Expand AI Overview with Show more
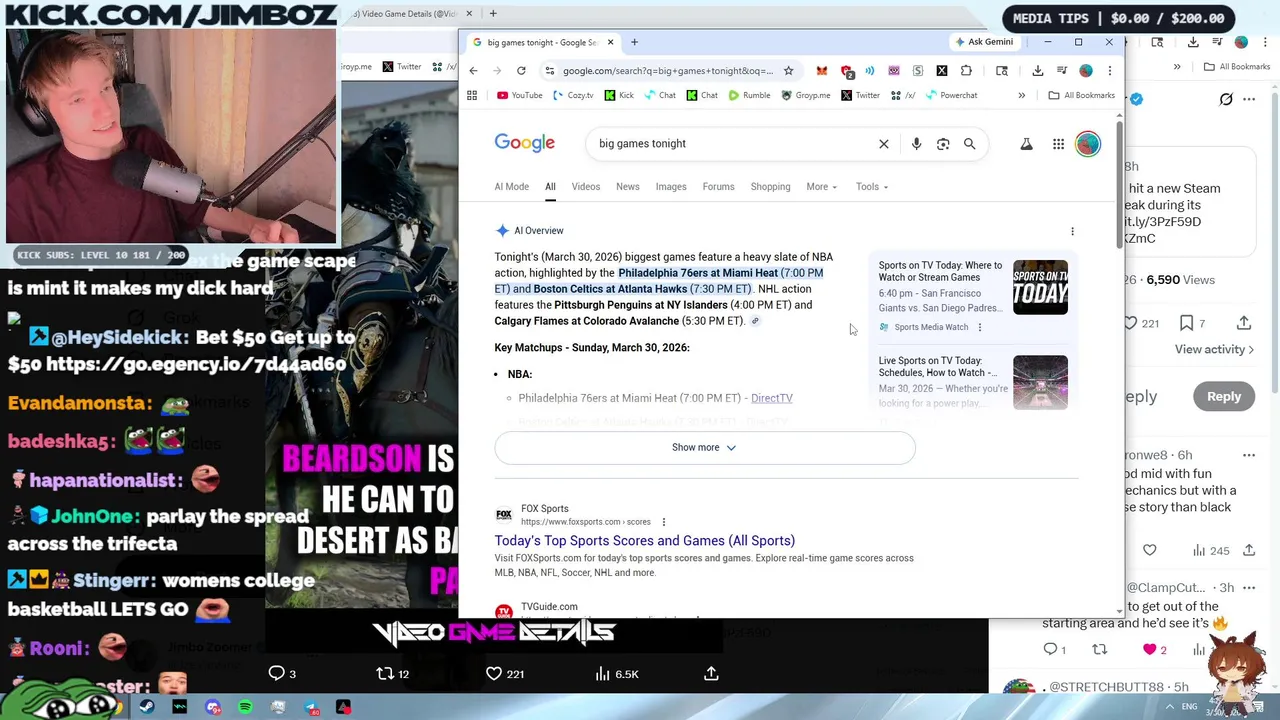The image size is (1280, 720). tap(704, 448)
